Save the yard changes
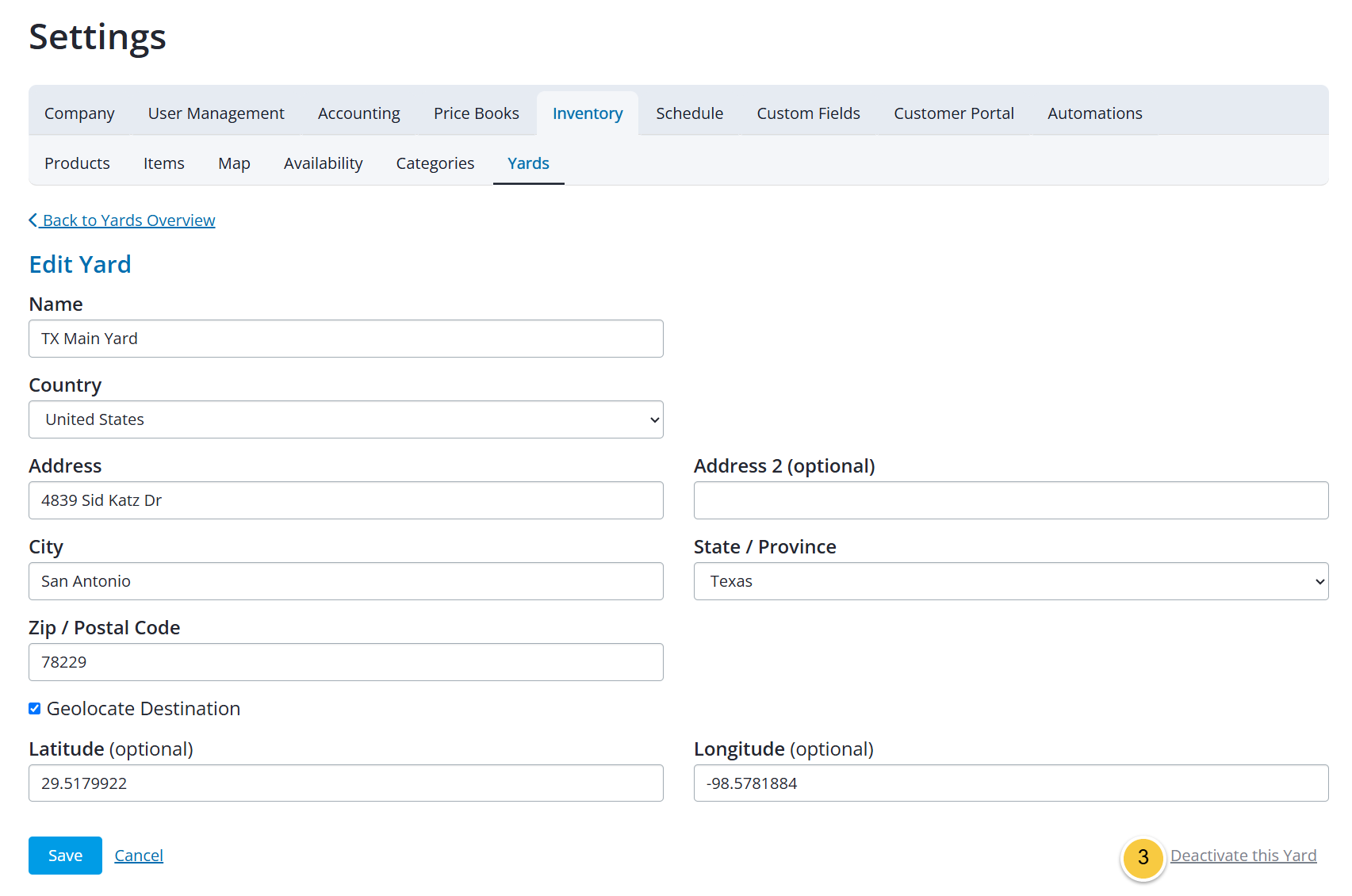The image size is (1352, 896). 65,856
